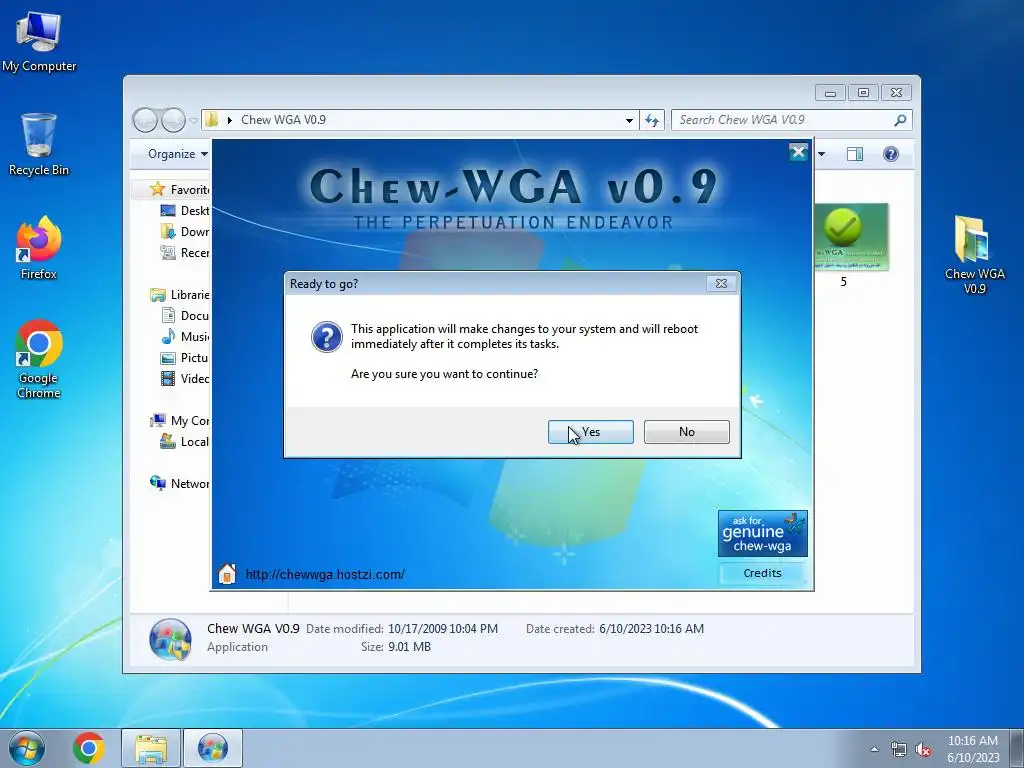Click the details pane application icon
Screen dimensions: 1024x768
(170, 639)
